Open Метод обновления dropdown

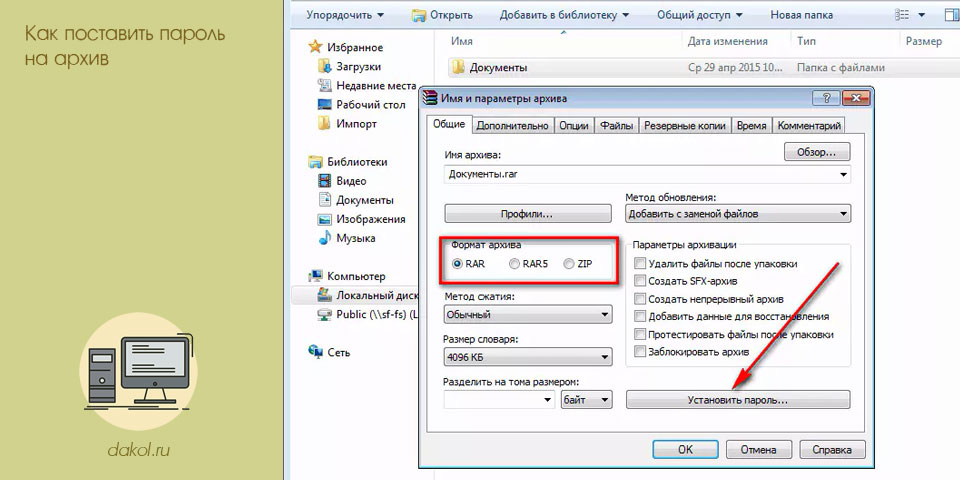pos(738,214)
